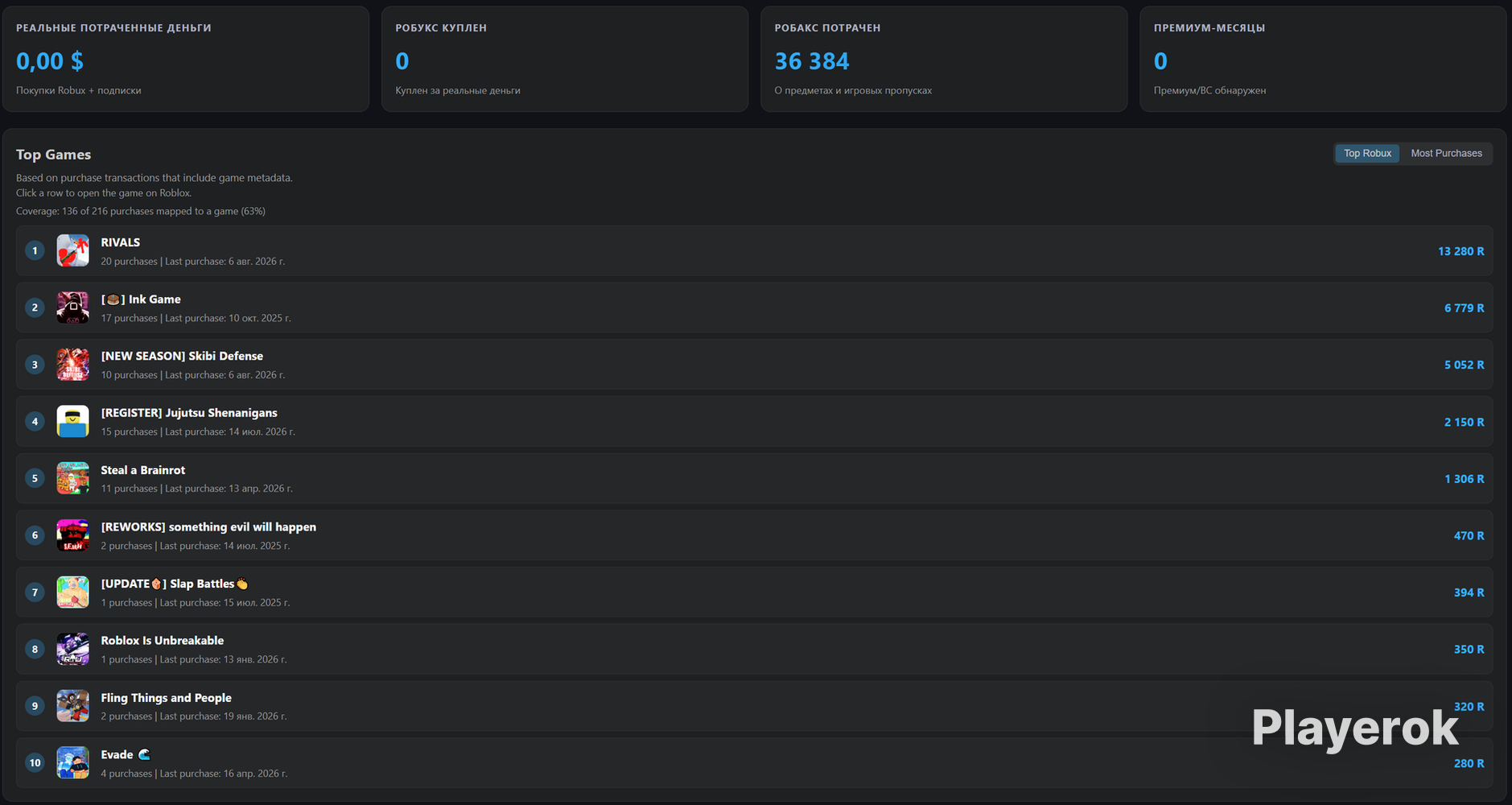This screenshot has width=1512, height=805.
Task: Click the 'РЕАЛЬНЫЕ ПОТРАЧЕННЫЕ ДЕНЬГИ' card heading
Action: tap(113, 28)
